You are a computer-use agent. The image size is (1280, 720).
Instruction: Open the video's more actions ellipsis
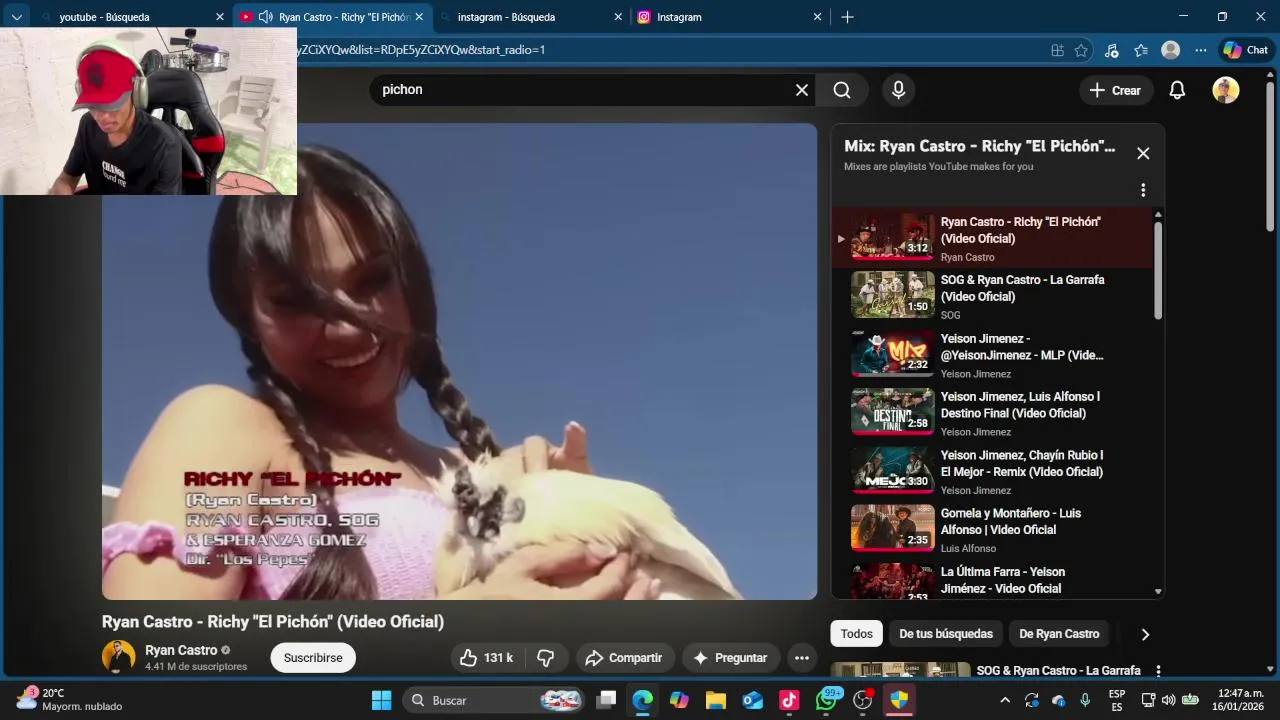tap(801, 658)
